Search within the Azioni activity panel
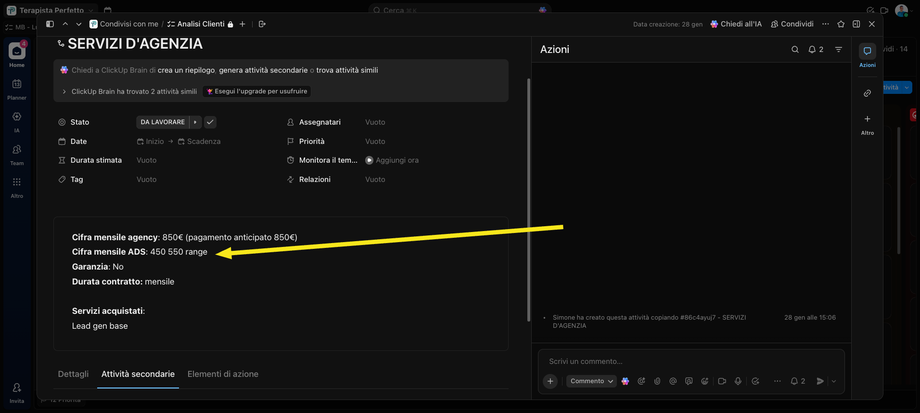920x413 pixels. 795,50
